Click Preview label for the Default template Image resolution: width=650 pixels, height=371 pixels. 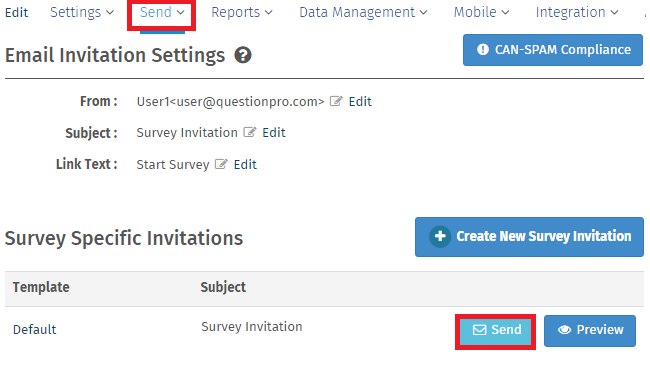(x=600, y=330)
